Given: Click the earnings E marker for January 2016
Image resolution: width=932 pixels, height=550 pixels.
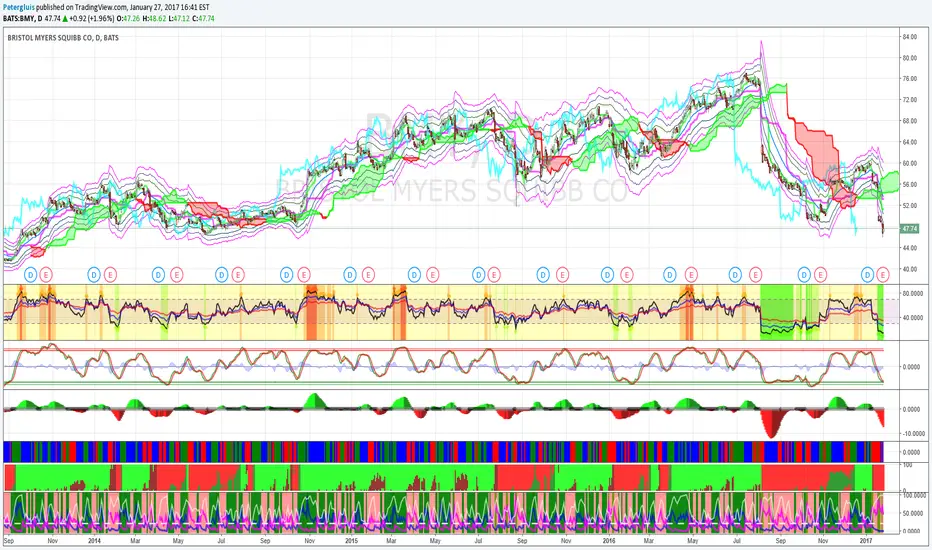Looking at the screenshot, I should pos(626,275).
